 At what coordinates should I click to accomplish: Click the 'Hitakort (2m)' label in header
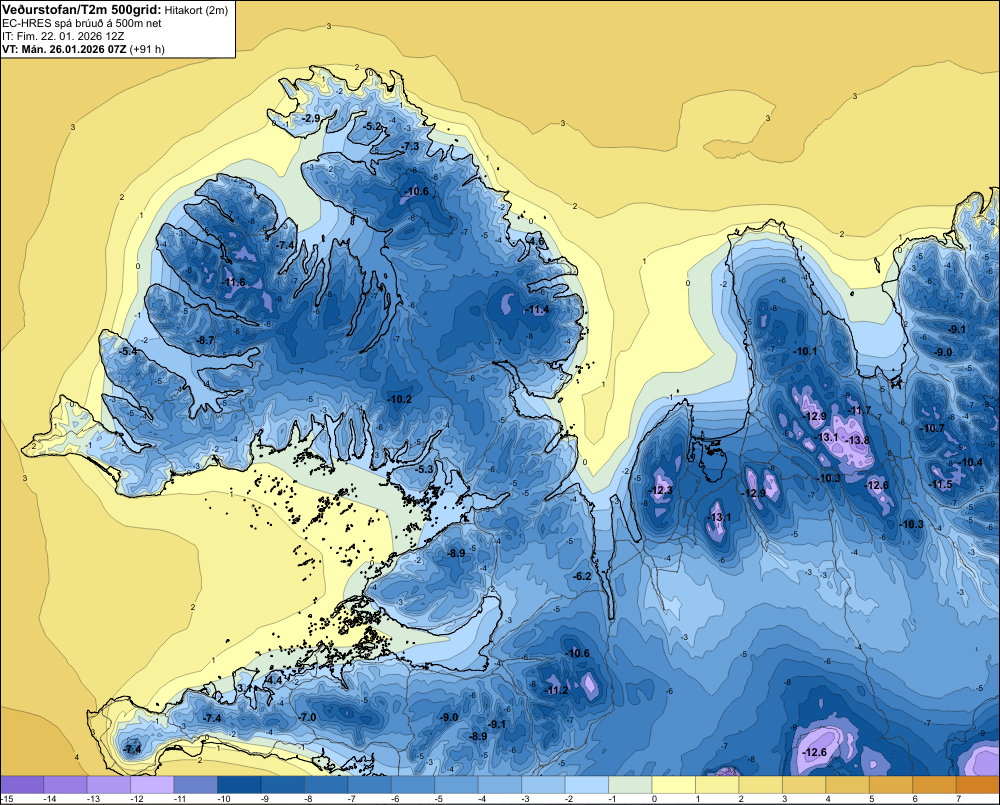coord(196,10)
